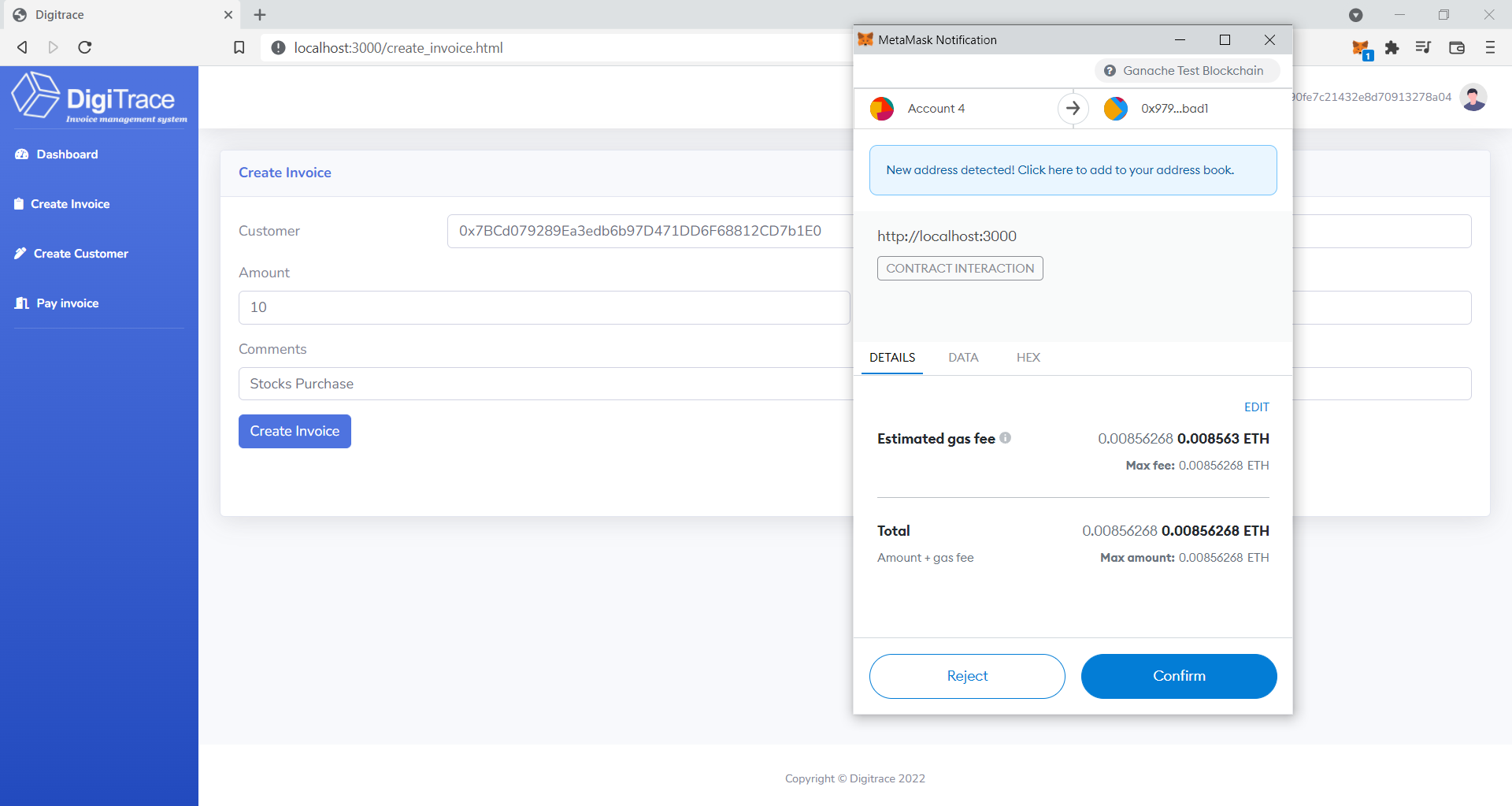Reload the page with refresh icon
The height and width of the screenshot is (806, 1512).
click(85, 47)
